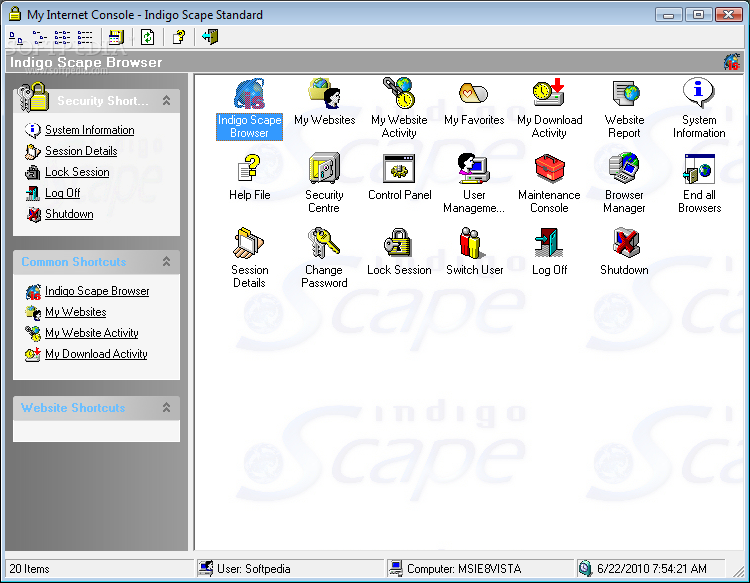Click the yellow panel toolbar icon

point(116,37)
